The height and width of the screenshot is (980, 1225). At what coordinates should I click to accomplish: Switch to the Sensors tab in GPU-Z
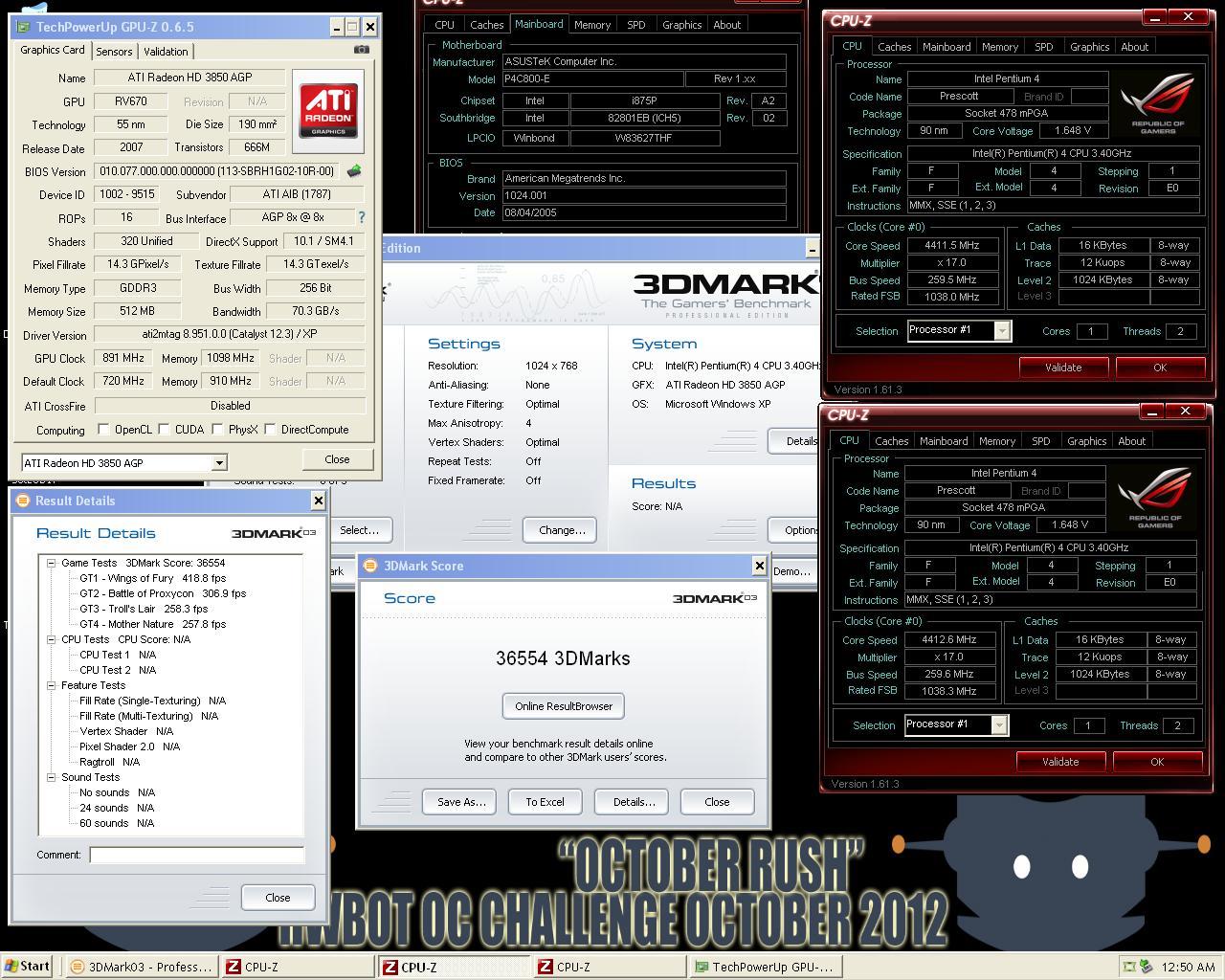point(114,52)
